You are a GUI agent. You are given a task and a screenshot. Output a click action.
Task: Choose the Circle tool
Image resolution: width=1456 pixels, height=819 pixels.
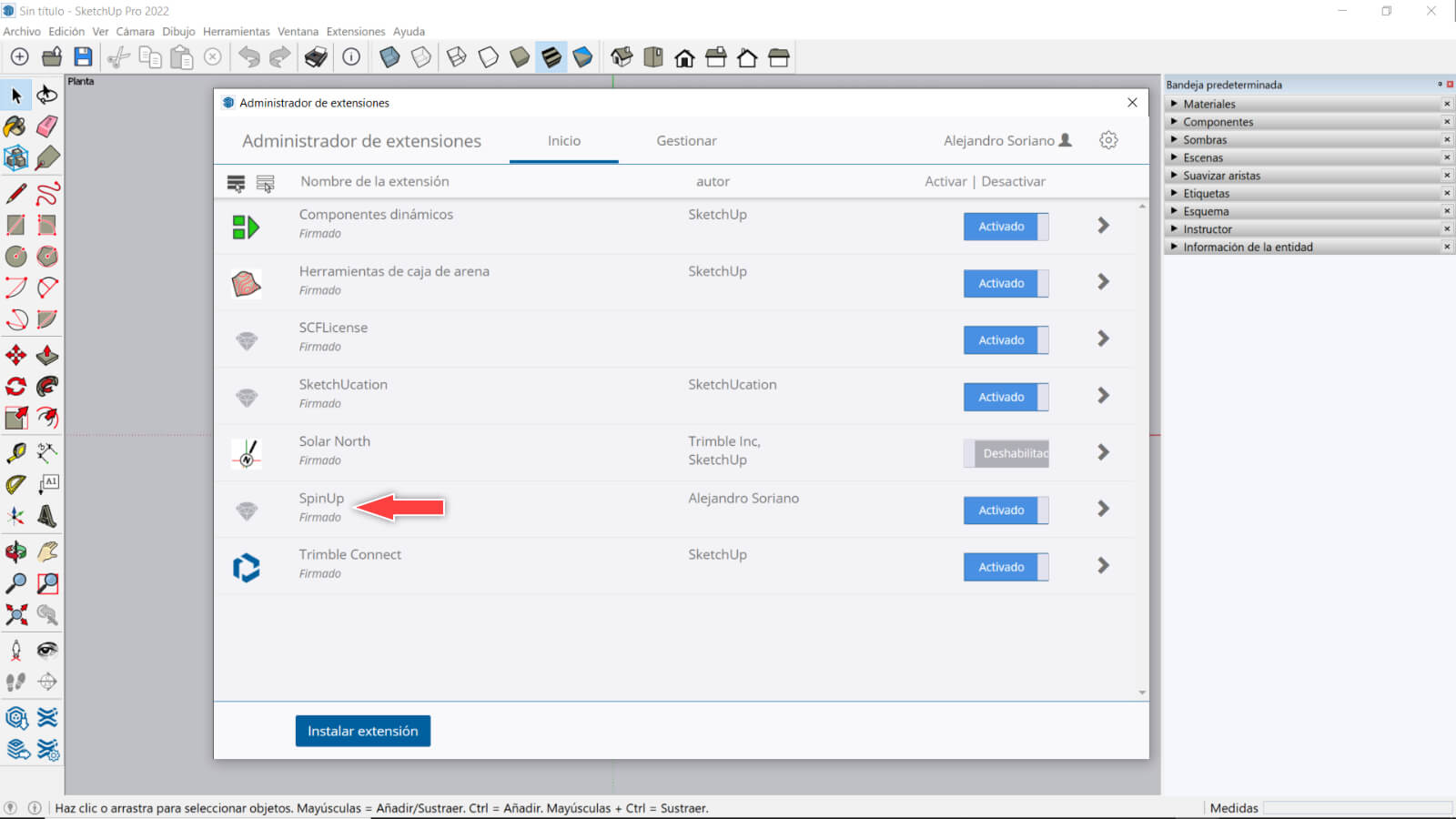(x=15, y=256)
